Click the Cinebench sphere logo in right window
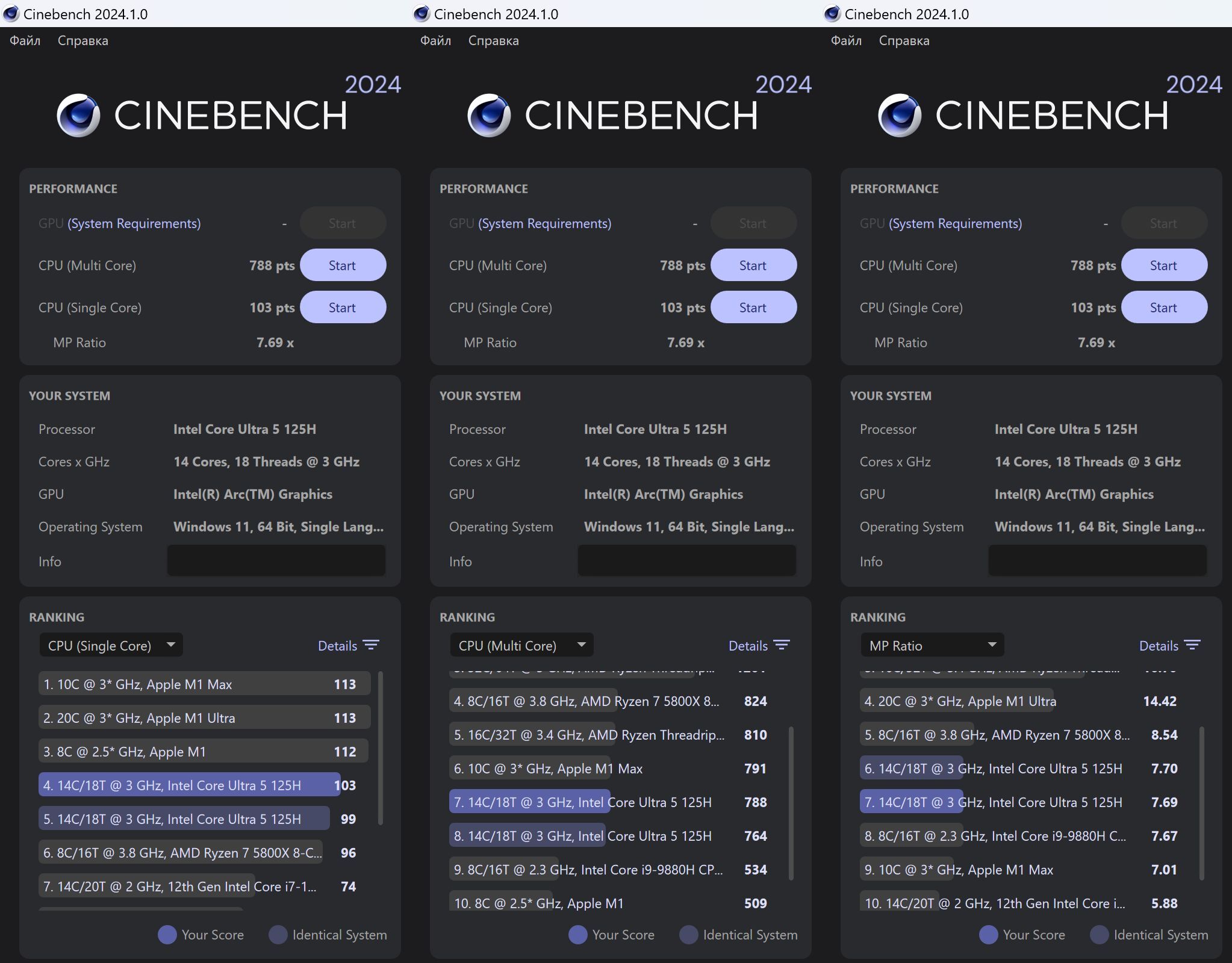Screen dimensions: 1232x963 click(900, 115)
